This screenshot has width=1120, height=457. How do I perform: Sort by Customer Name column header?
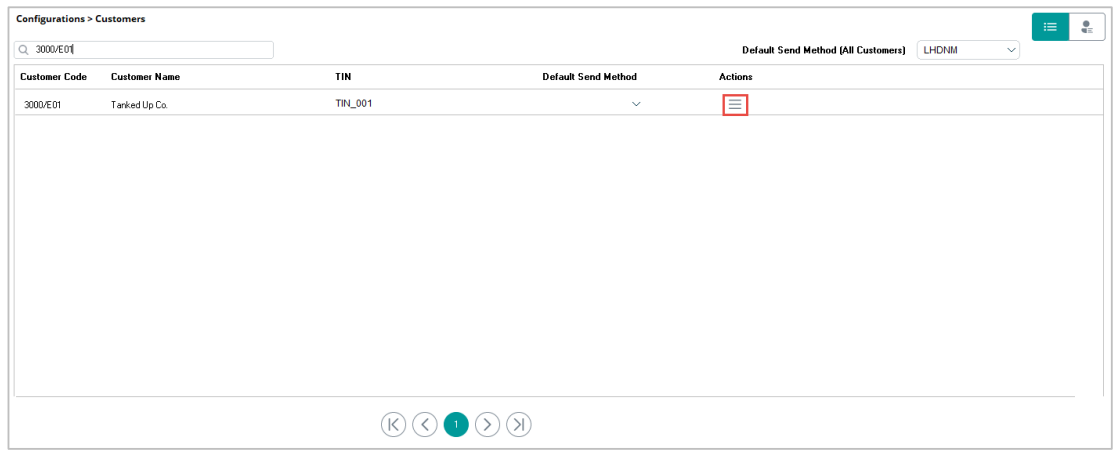[x=145, y=77]
